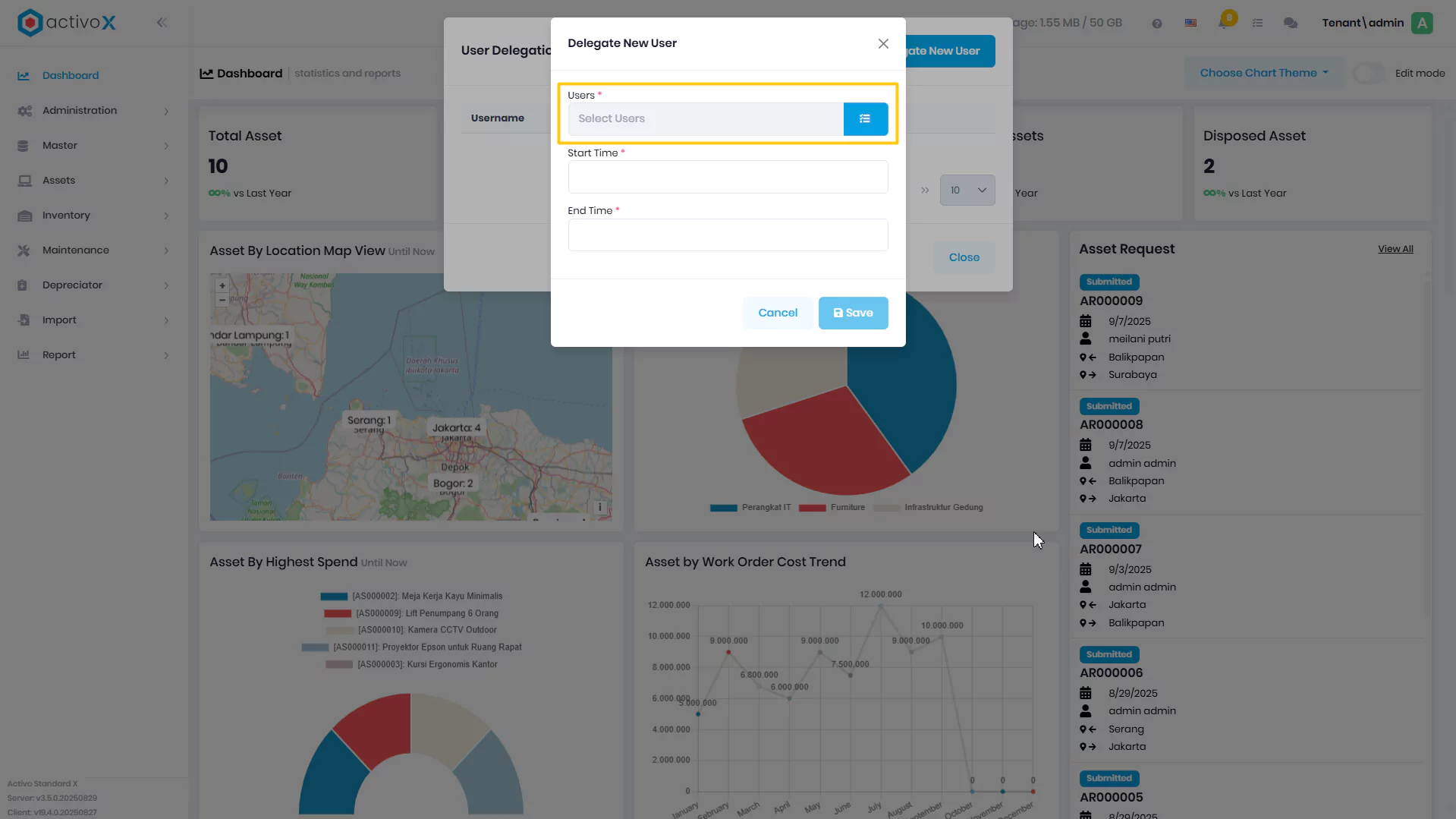
Task: Open the page size 10 dropdown
Action: click(x=967, y=191)
